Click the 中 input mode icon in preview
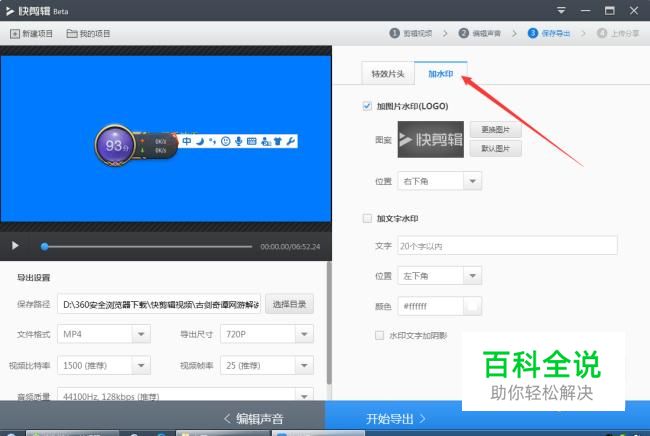 coord(187,141)
